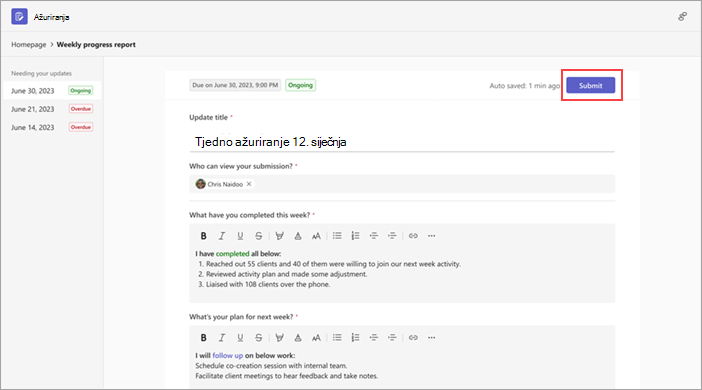The height and width of the screenshot is (390, 702).
Task: Open font size in completed-this-week editor
Action: (316, 236)
